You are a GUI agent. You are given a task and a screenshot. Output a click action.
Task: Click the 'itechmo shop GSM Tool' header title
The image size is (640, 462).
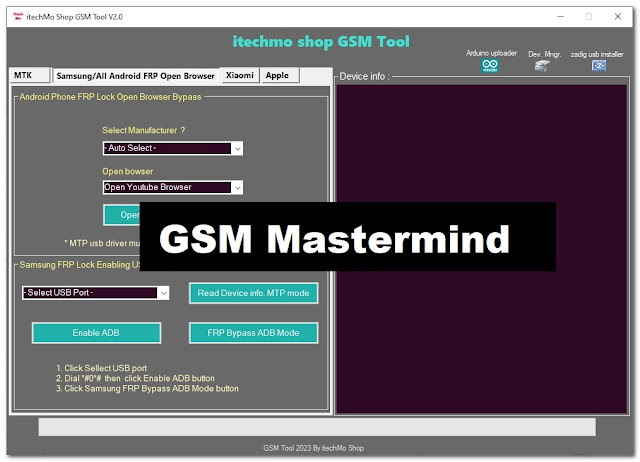(321, 42)
